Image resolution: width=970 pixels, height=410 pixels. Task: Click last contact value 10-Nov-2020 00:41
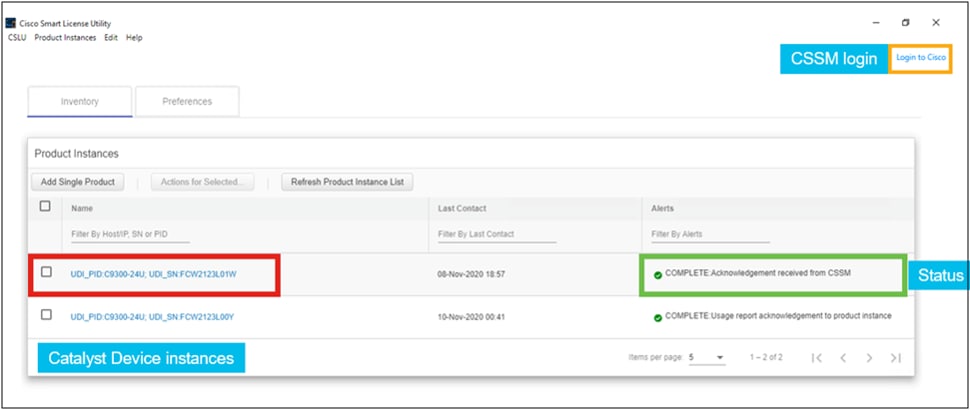(x=471, y=317)
